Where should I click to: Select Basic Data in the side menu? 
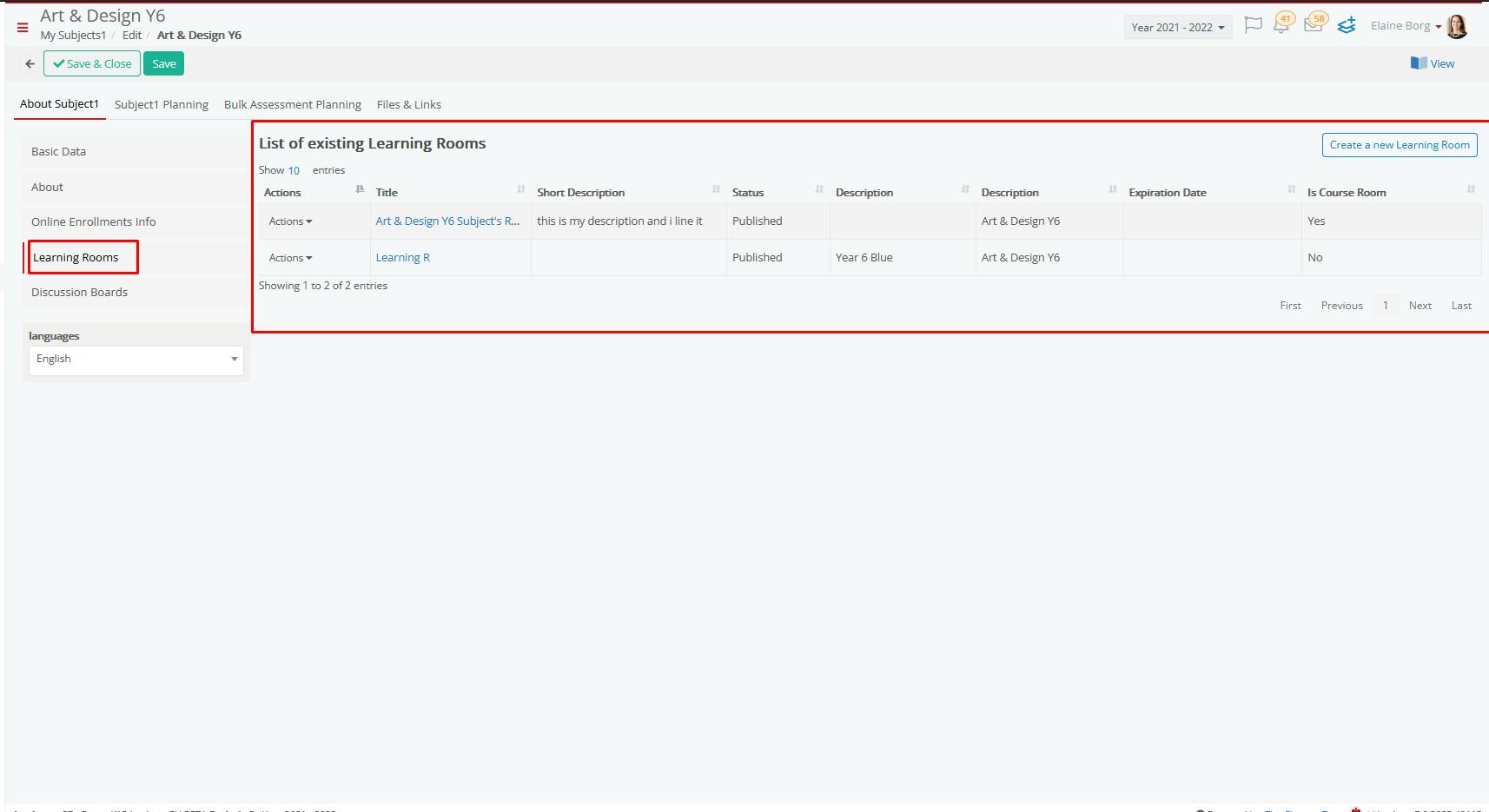point(136,151)
